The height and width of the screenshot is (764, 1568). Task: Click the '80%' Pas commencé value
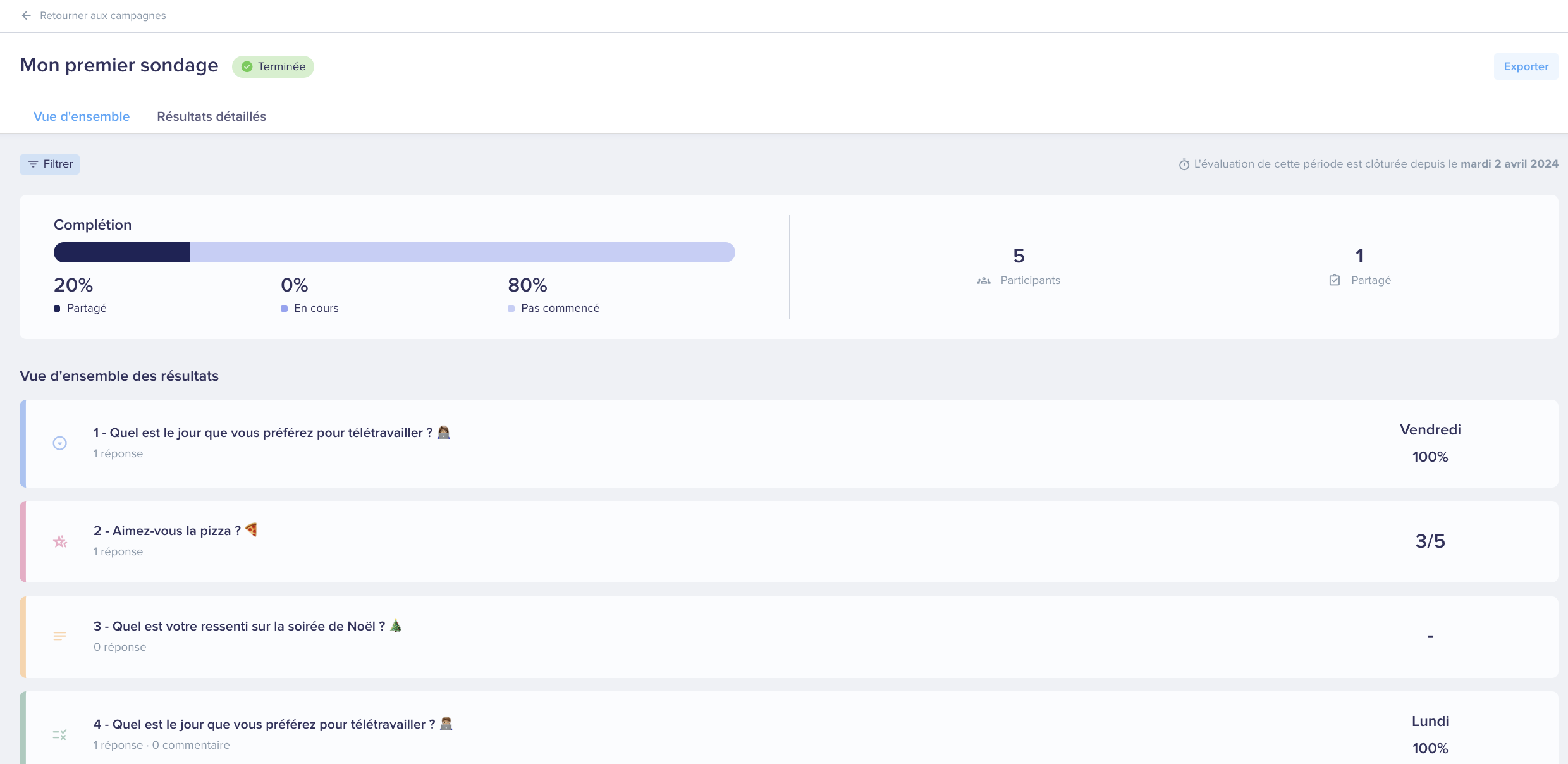527,285
